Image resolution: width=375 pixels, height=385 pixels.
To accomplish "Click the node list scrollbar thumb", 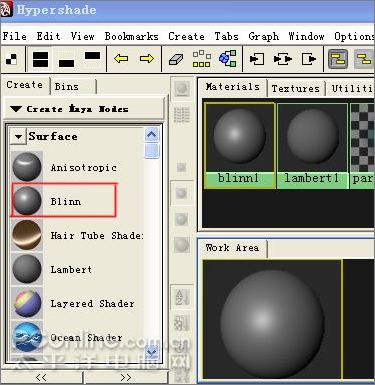I will [152, 150].
